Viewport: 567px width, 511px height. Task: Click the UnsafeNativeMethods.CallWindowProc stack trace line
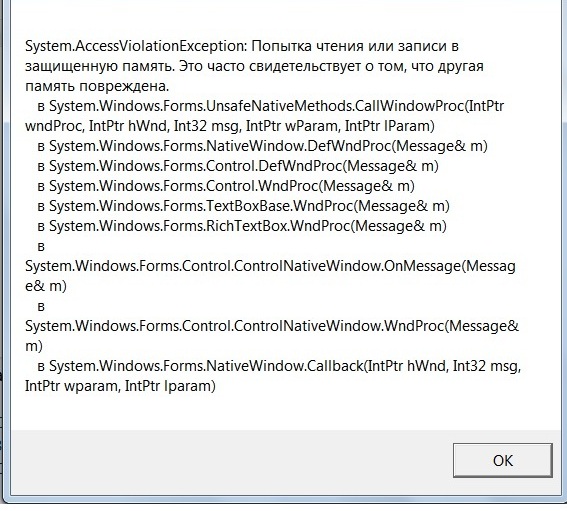(x=270, y=106)
